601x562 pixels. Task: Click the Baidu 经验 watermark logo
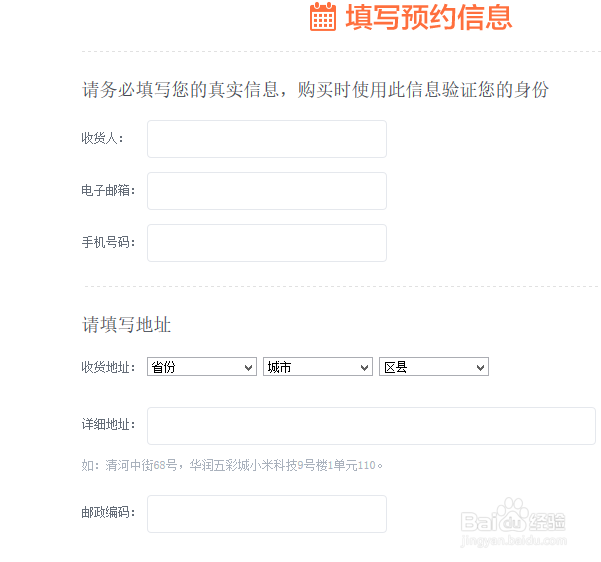click(x=513, y=521)
